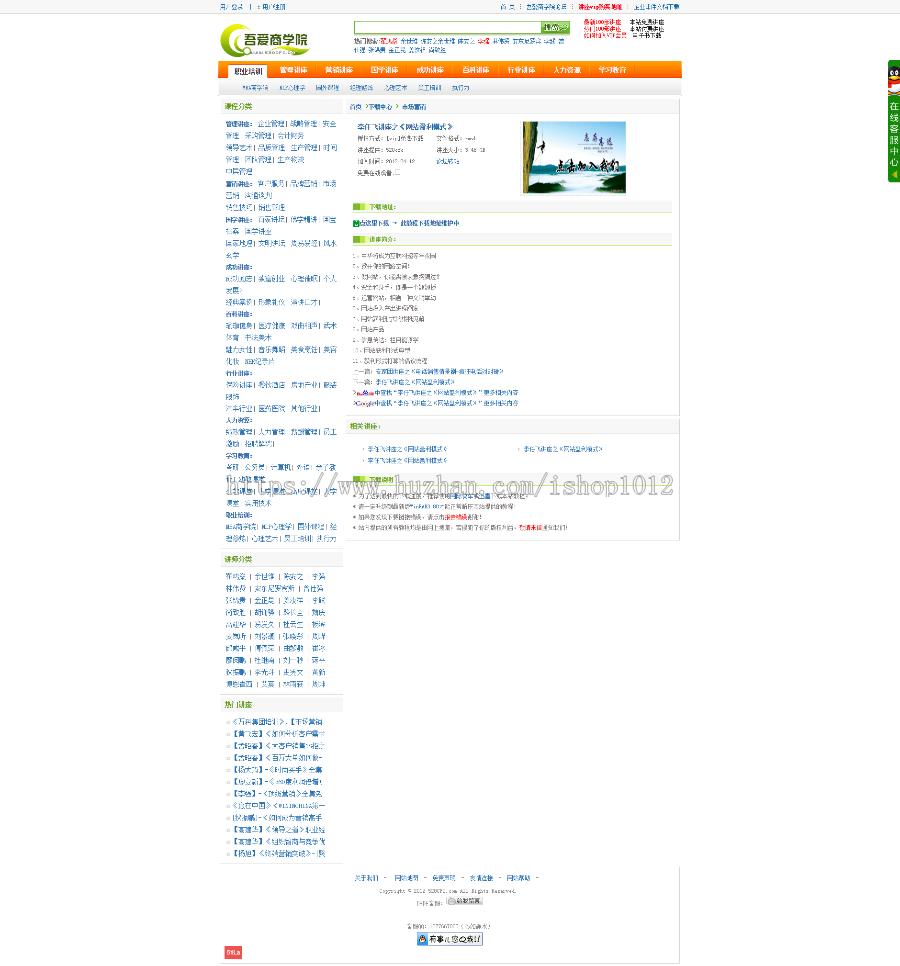Open last hot lecture 【杨旭】 item
The height and width of the screenshot is (966, 900).
click(278, 853)
